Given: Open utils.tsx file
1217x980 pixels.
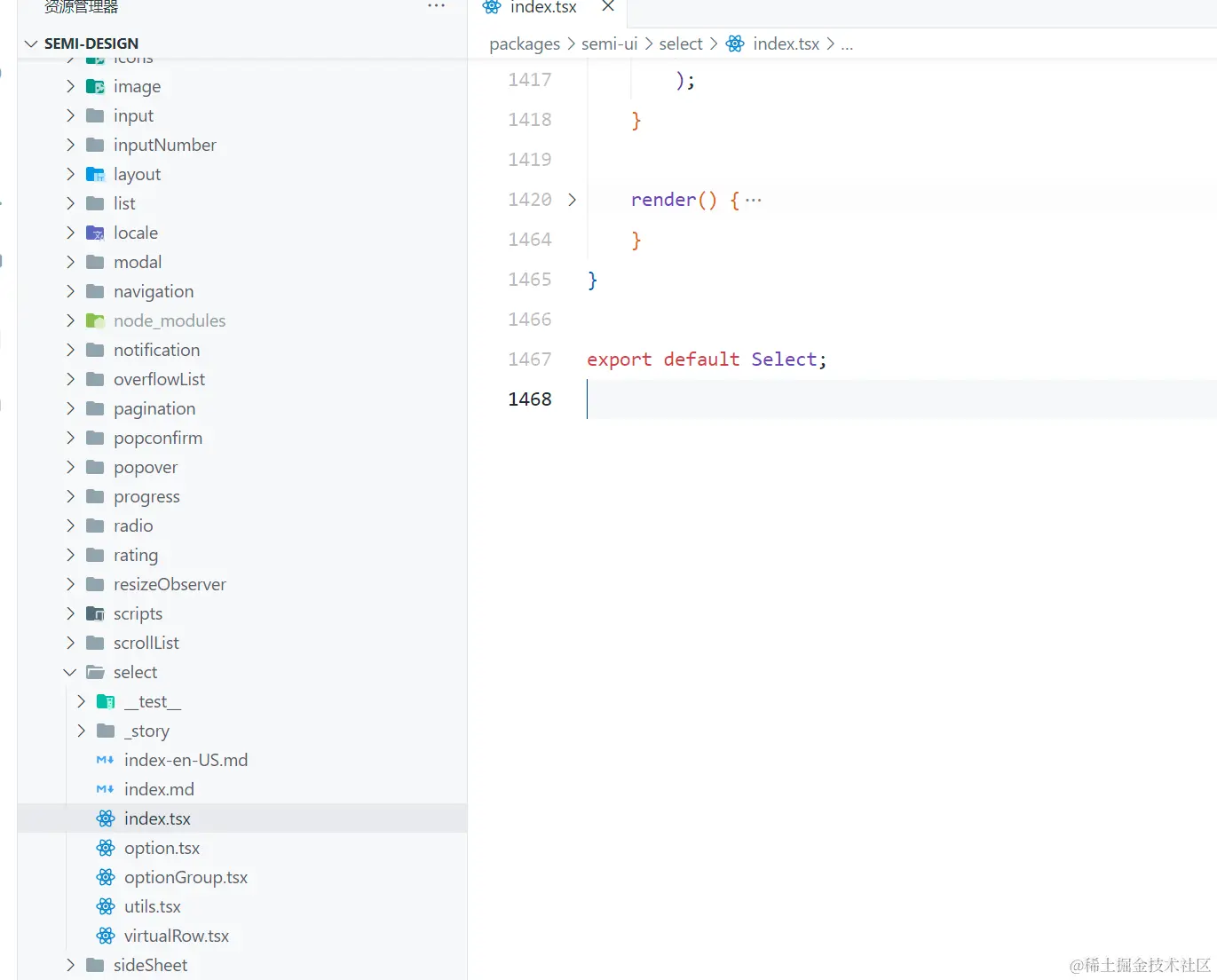Looking at the screenshot, I should [x=242, y=906].
